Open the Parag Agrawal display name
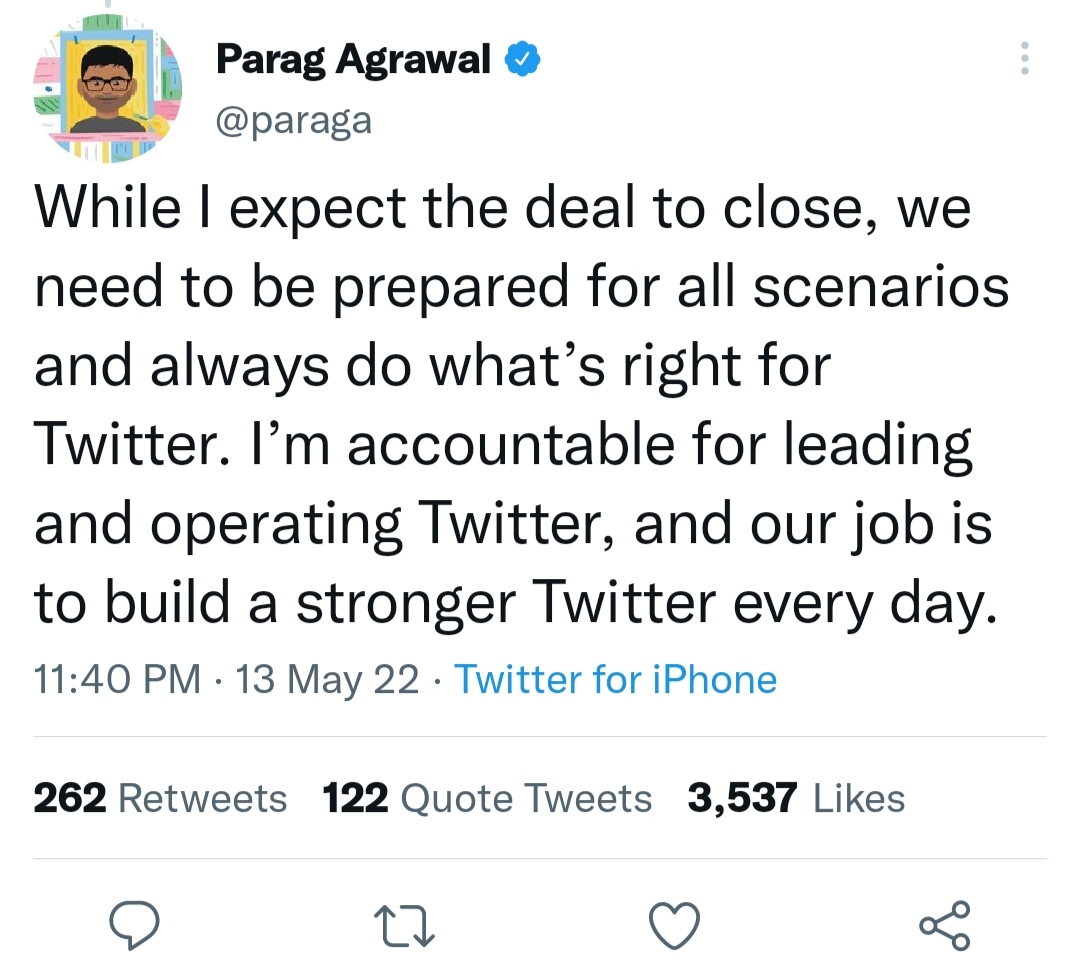This screenshot has width=1080, height=979. click(x=354, y=61)
